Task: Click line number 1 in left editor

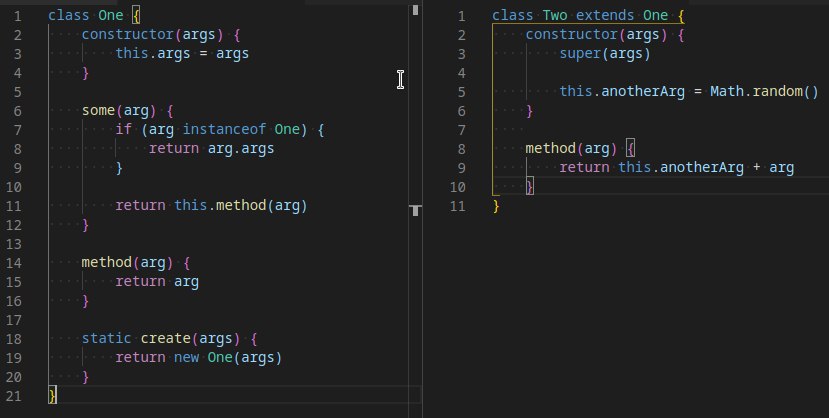Action: coord(17,16)
